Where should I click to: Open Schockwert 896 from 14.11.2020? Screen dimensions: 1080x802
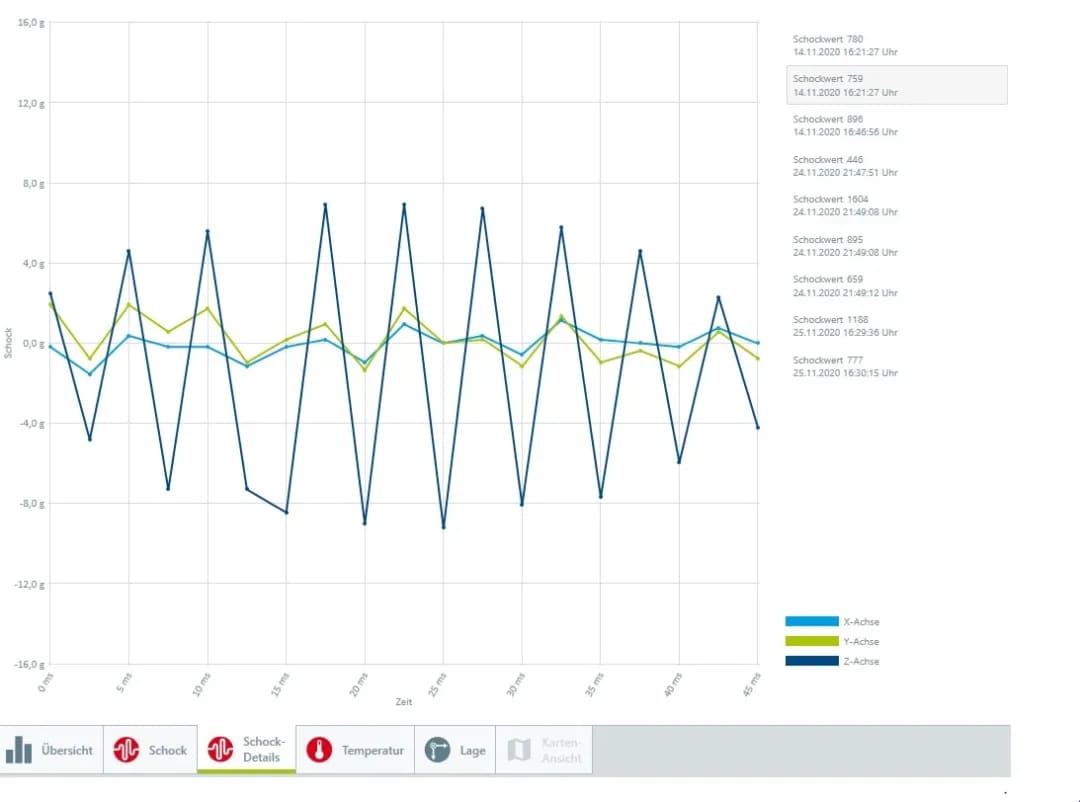click(x=845, y=125)
